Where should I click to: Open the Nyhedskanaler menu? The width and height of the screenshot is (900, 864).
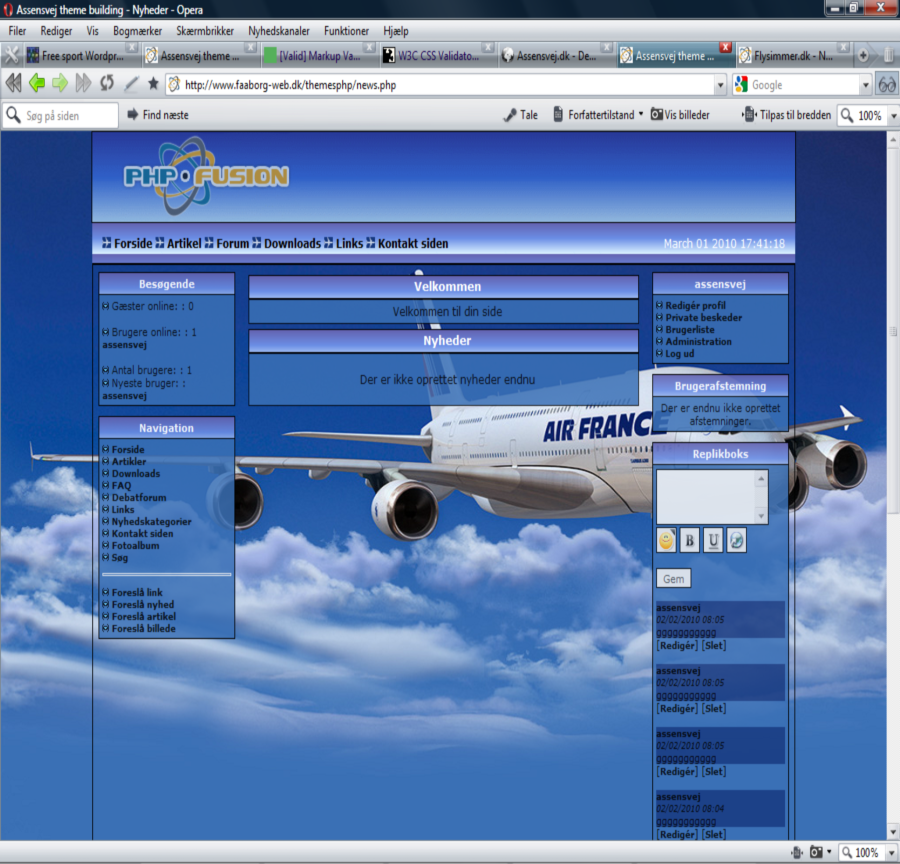pos(279,31)
